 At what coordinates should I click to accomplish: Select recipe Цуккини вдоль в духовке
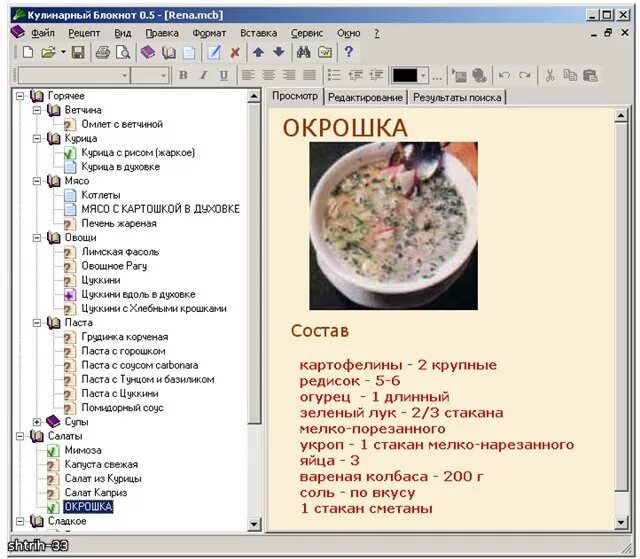138,294
